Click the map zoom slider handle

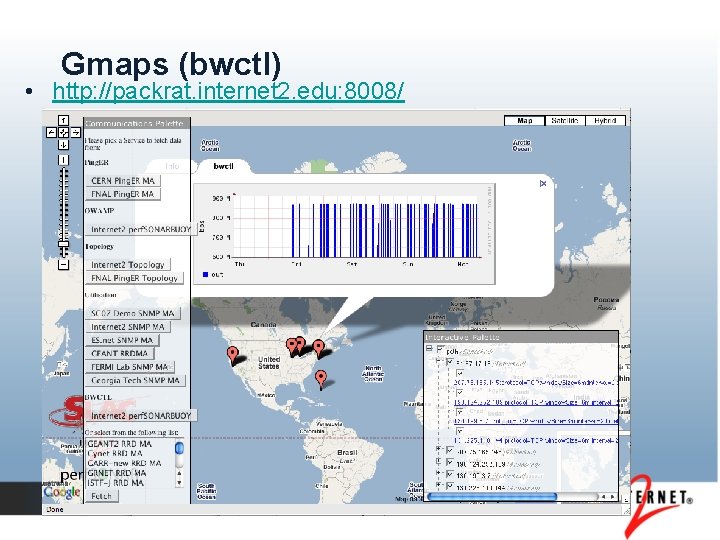click(x=64, y=244)
